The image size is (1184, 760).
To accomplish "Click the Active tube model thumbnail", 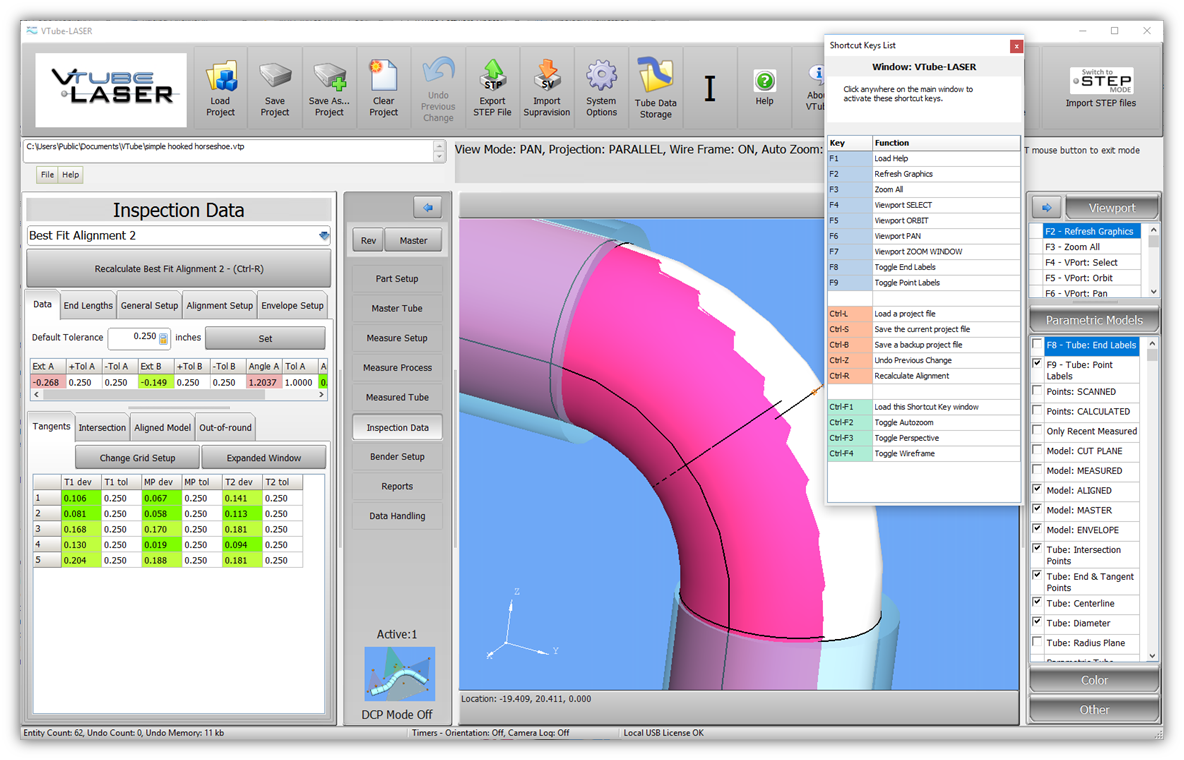I will (x=399, y=673).
